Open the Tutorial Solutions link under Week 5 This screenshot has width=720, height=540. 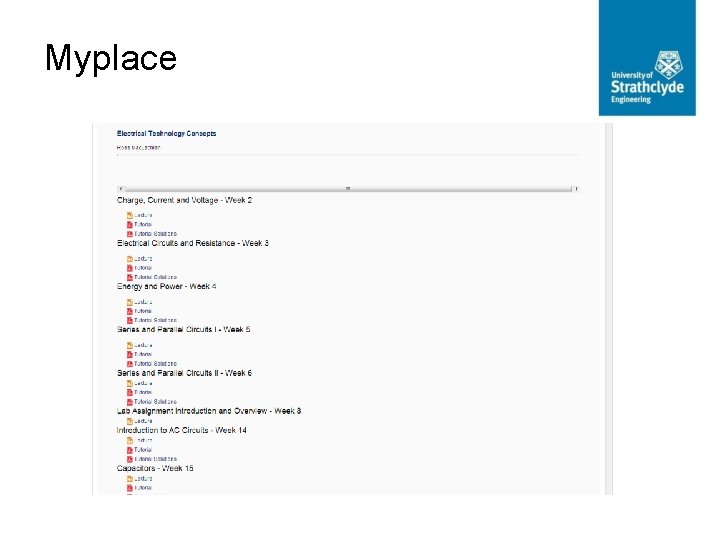coord(155,364)
